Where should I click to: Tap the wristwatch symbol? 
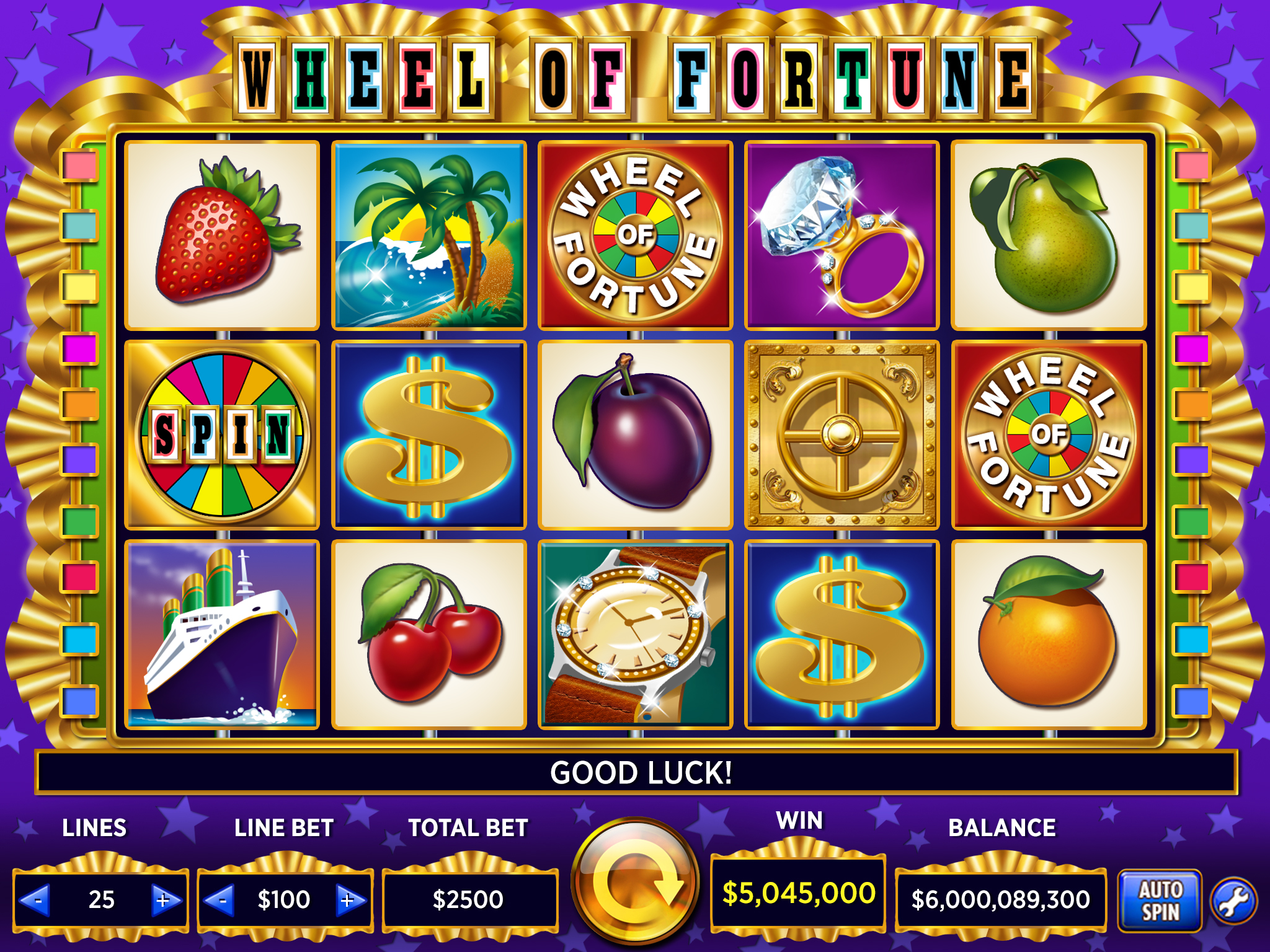636,634
